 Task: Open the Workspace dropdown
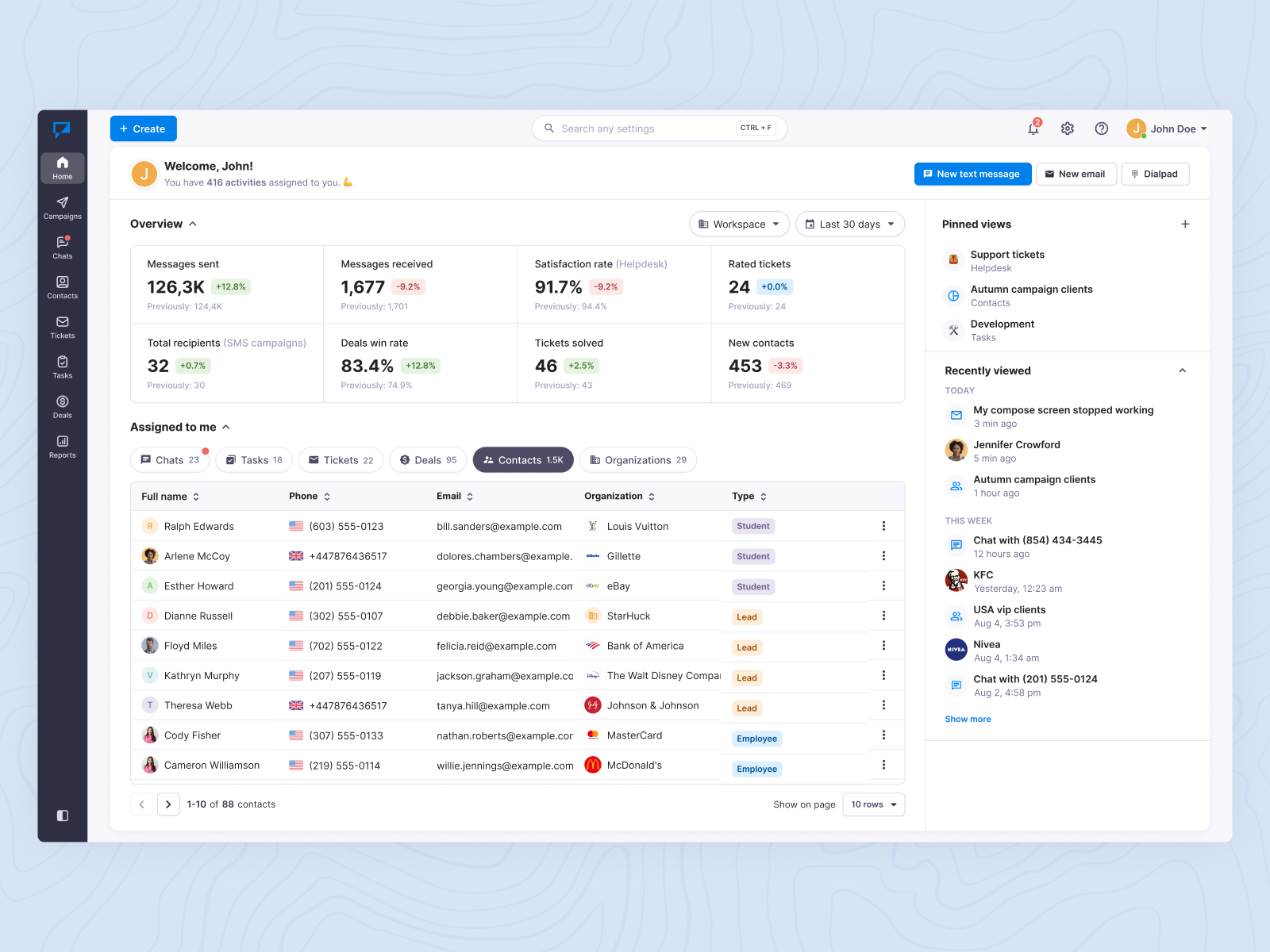coord(738,224)
